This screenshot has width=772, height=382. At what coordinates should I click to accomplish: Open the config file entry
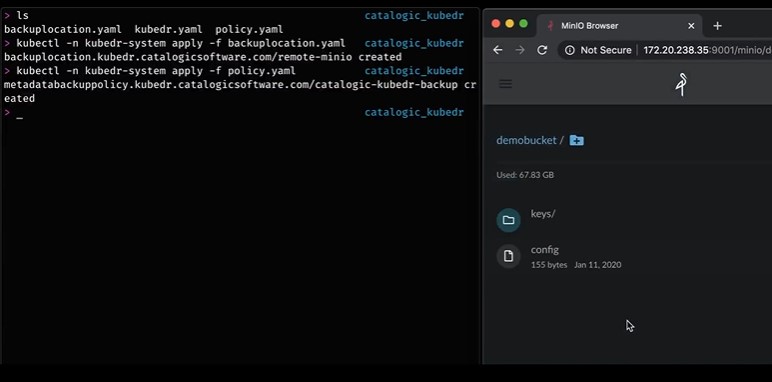[545, 250]
